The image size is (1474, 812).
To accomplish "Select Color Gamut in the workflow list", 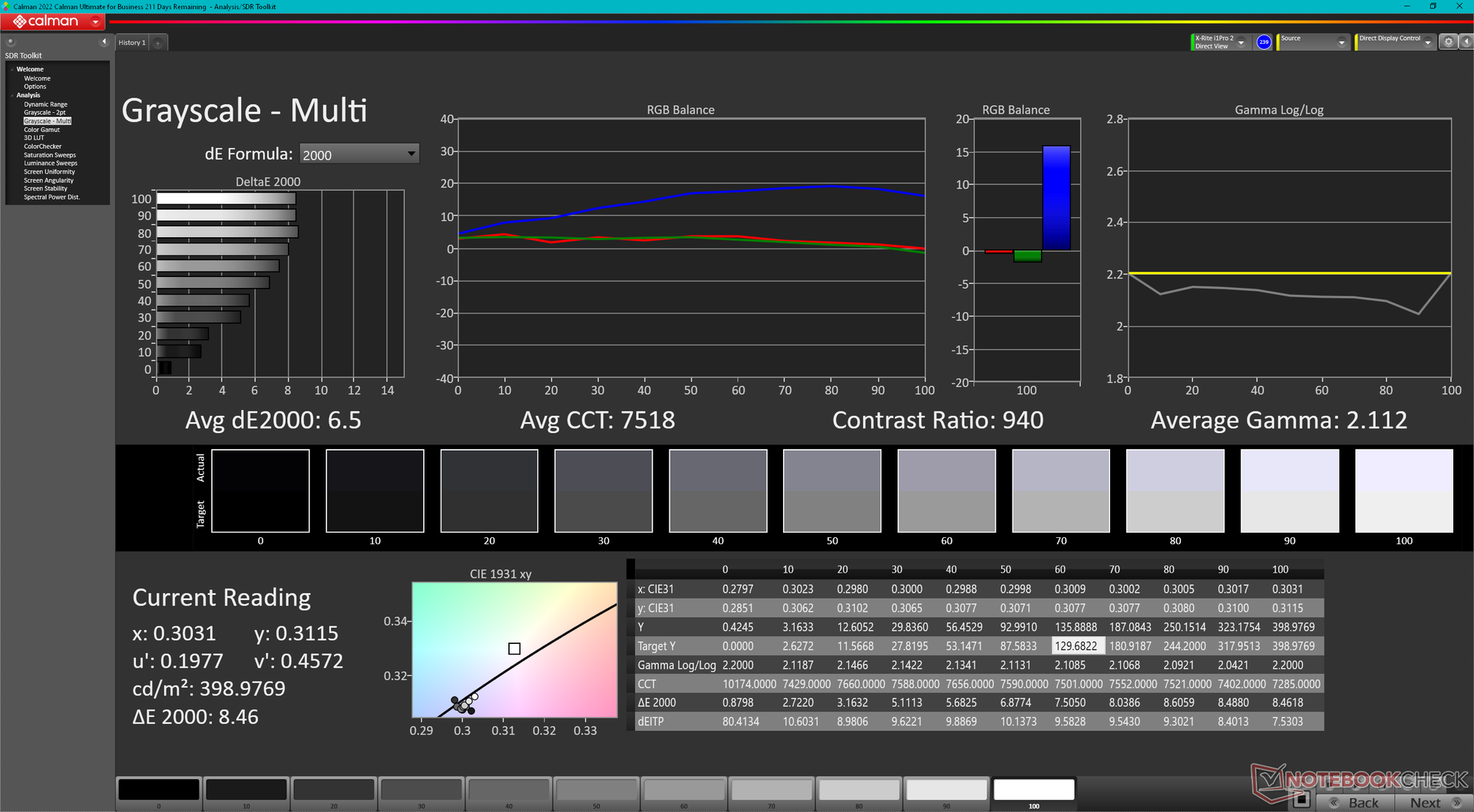I will pos(41,130).
